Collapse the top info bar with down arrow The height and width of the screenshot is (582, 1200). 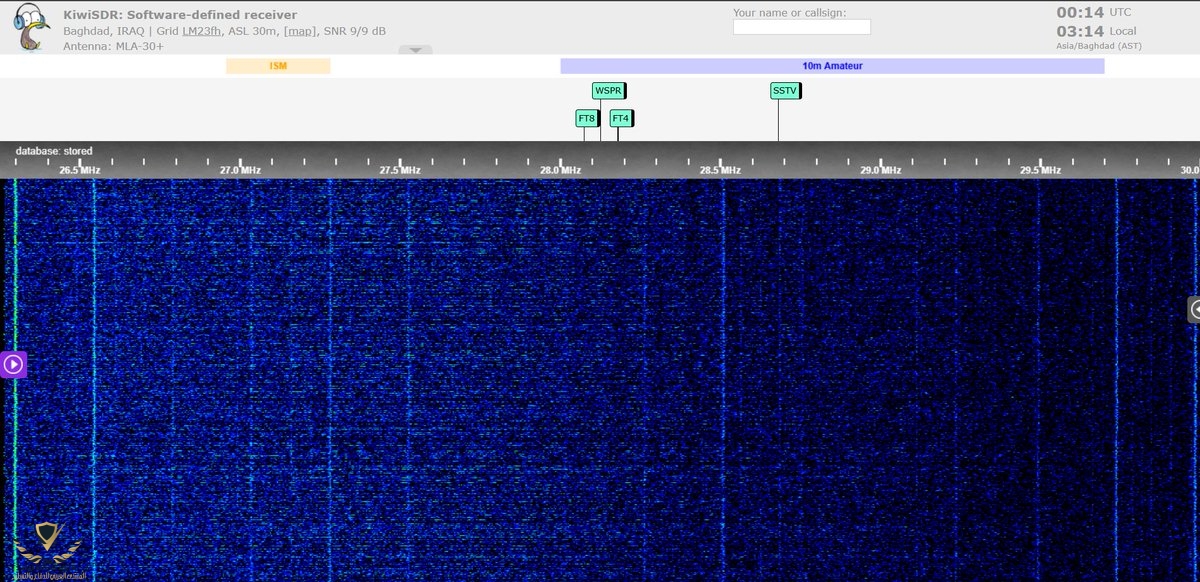pyautogui.click(x=415, y=50)
